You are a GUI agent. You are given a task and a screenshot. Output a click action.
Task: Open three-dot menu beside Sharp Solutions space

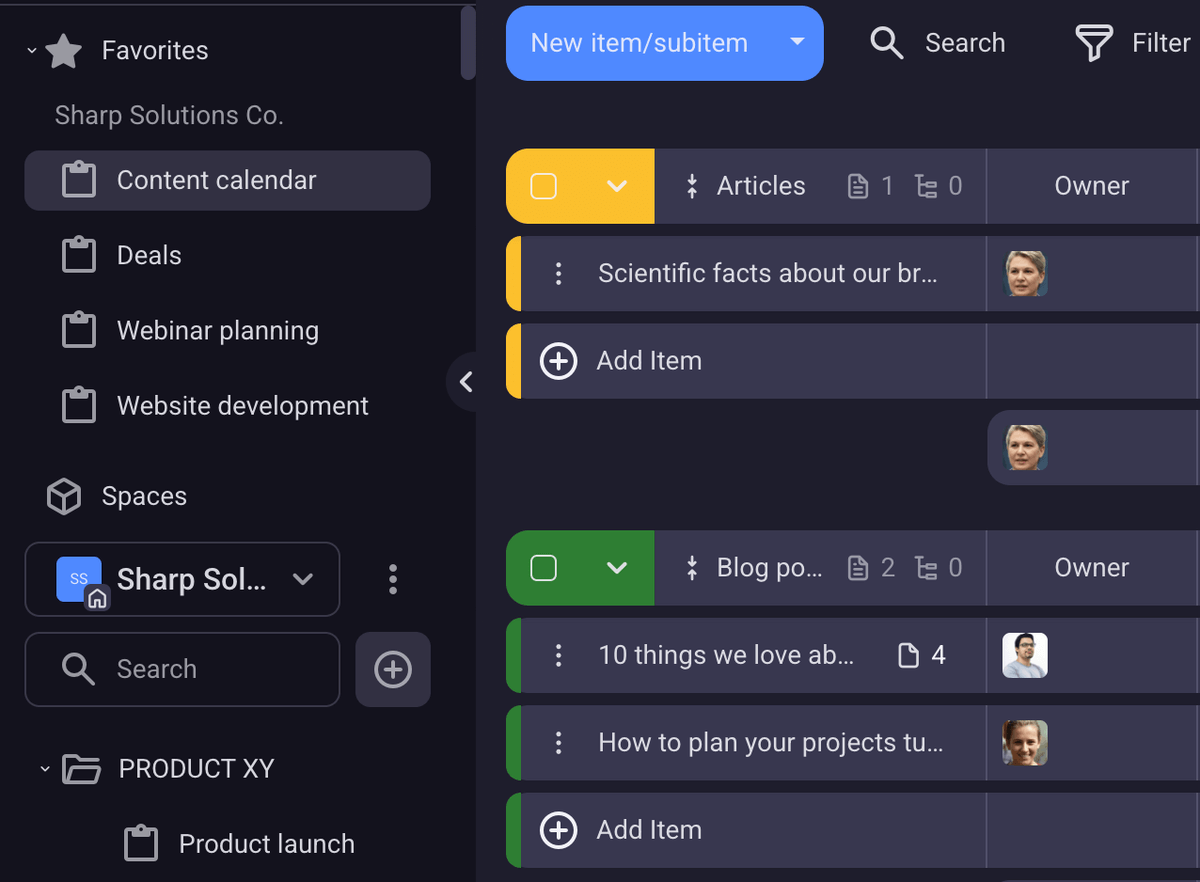point(393,579)
